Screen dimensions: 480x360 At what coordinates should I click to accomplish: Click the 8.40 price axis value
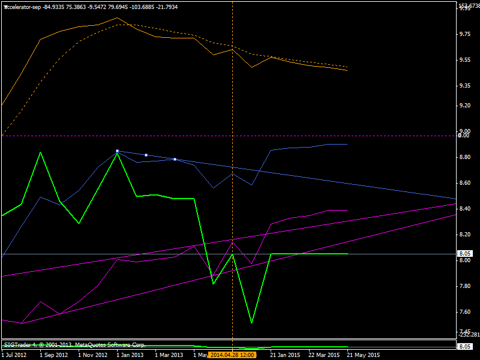tap(465, 209)
